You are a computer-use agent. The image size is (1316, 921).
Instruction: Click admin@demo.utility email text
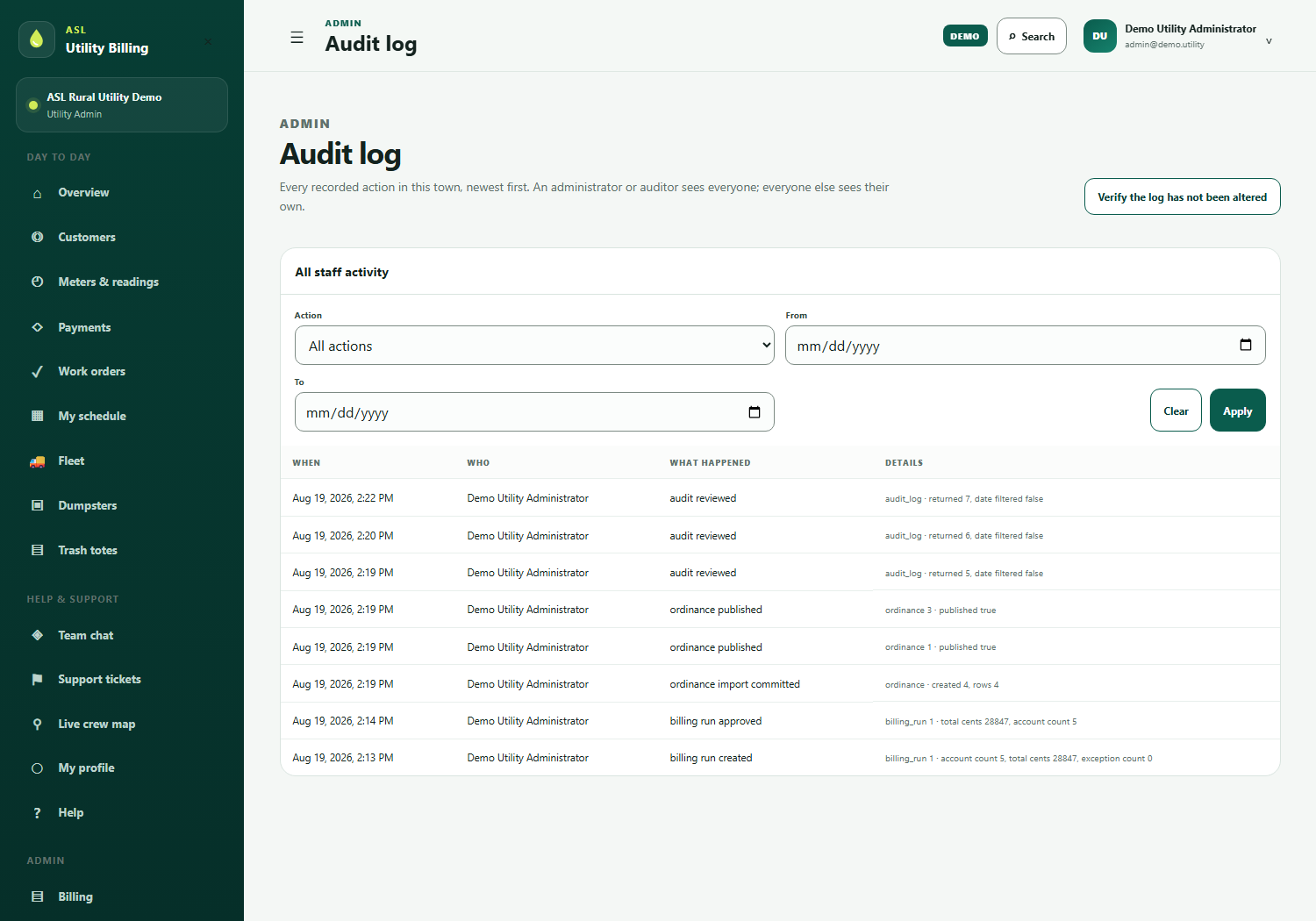pyautogui.click(x=1164, y=45)
